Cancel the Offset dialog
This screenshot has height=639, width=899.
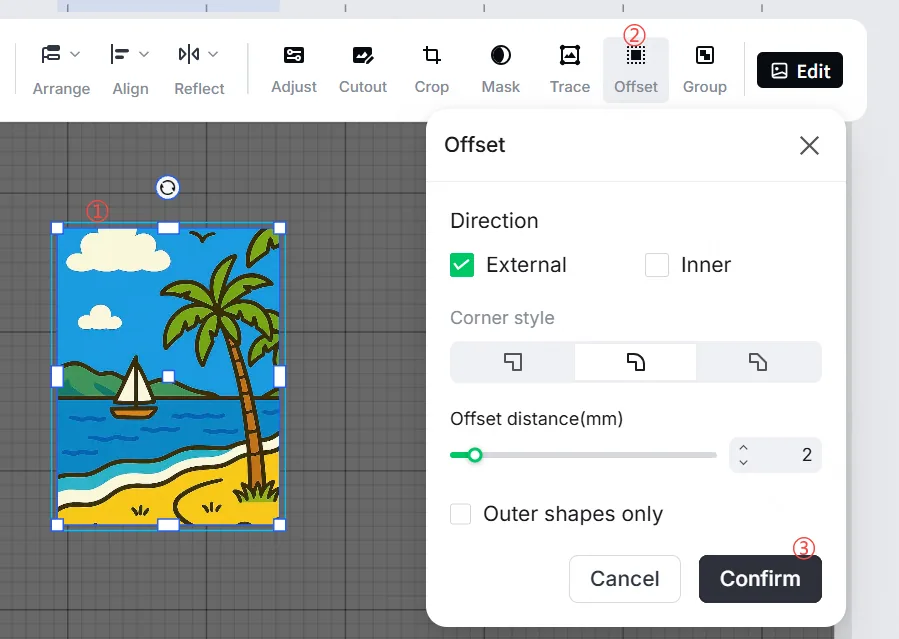625,579
